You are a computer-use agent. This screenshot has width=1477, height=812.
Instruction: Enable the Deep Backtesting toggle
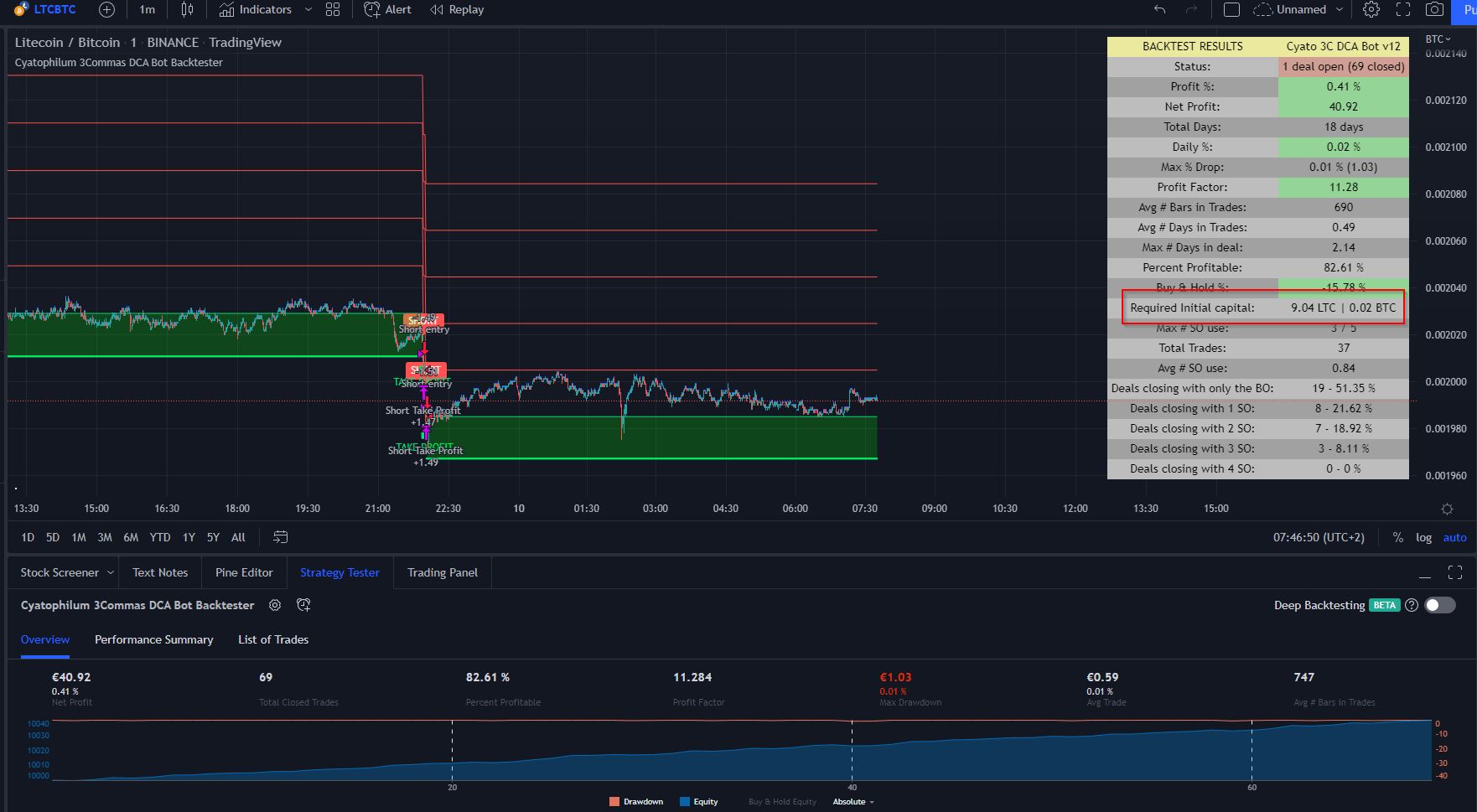click(1440, 605)
